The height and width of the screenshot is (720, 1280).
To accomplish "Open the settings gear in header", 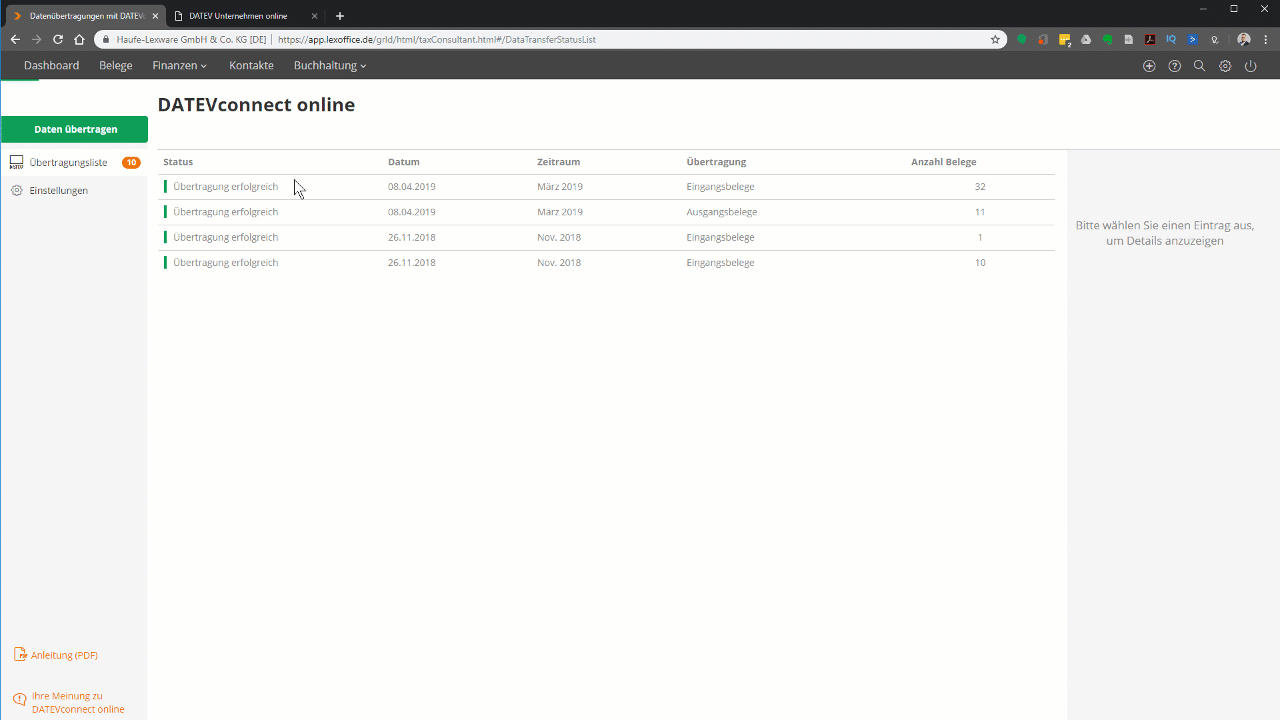I will coord(1225,66).
